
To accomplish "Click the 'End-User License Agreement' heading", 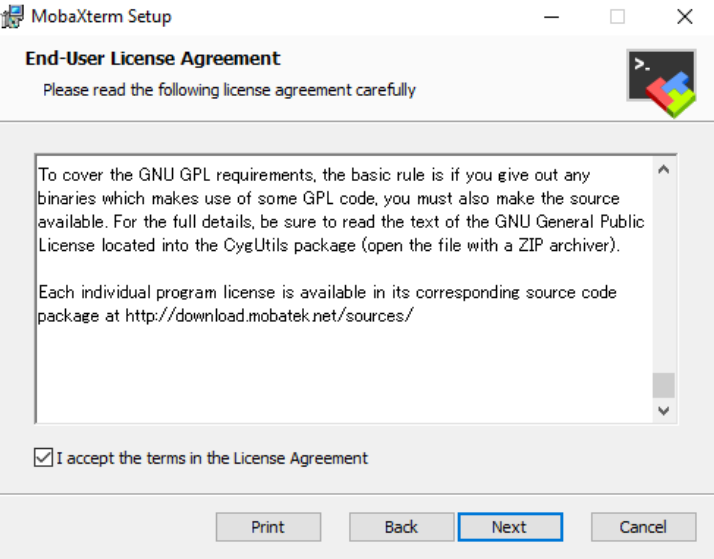I will click(x=152, y=59).
